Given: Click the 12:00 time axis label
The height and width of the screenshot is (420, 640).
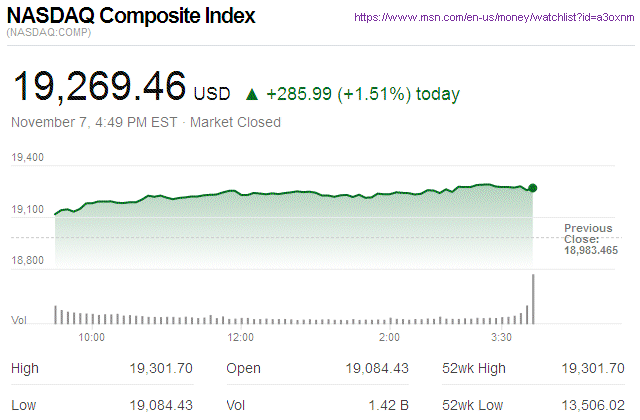Looking at the screenshot, I should click(241, 338).
